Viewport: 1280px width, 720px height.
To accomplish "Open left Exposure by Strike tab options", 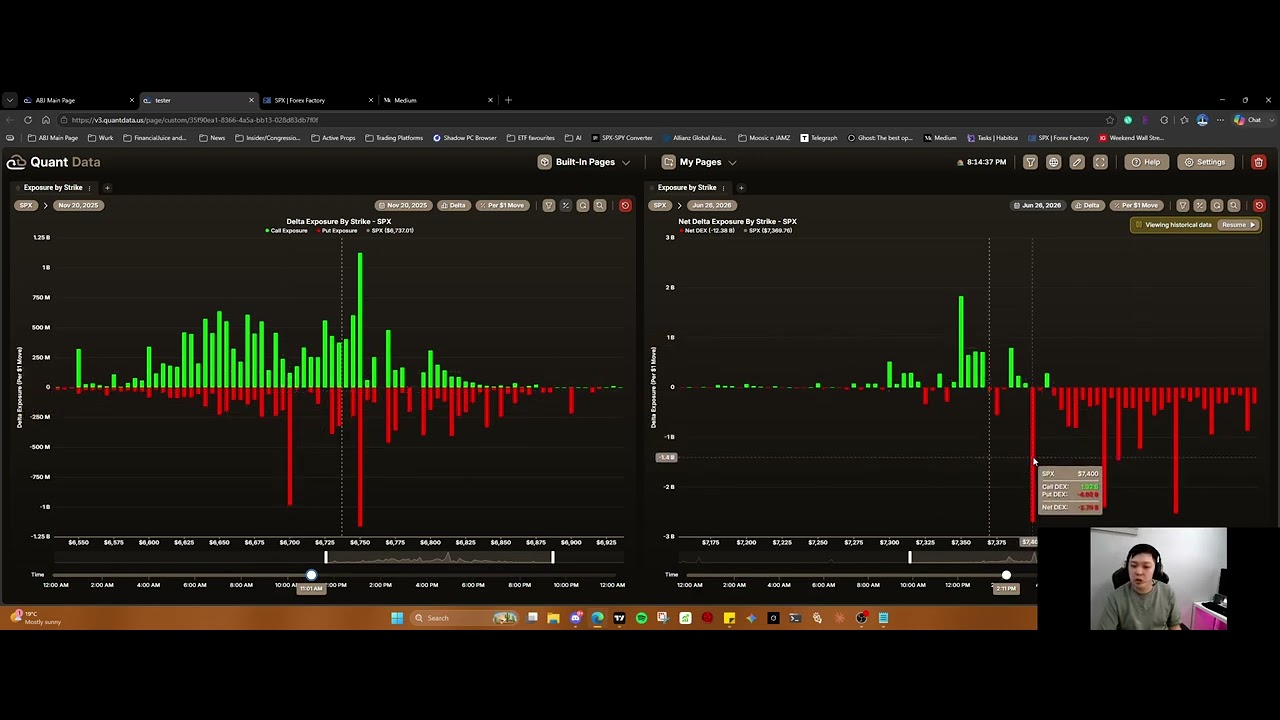I will tap(89, 187).
